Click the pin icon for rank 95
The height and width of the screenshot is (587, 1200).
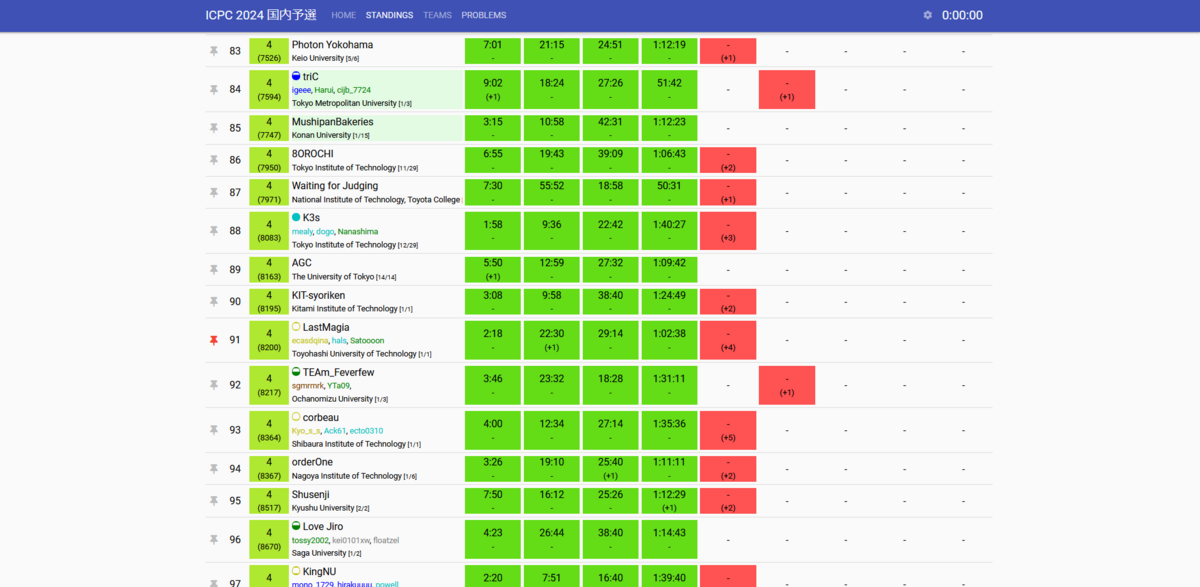pos(213,501)
